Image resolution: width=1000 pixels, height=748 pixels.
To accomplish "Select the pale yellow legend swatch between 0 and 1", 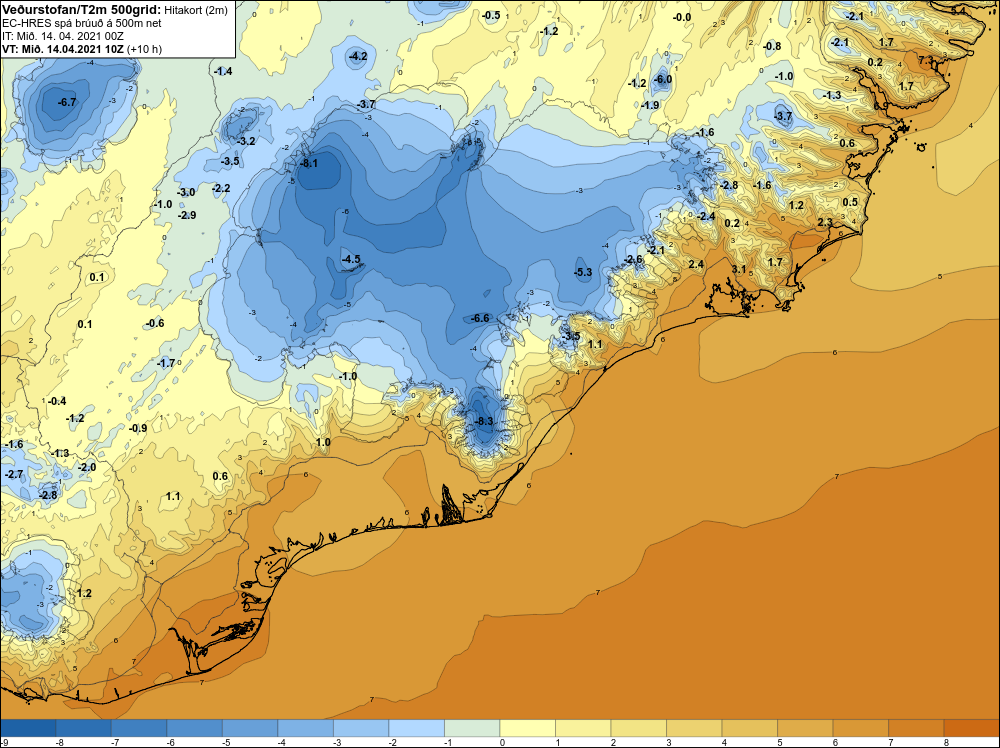I will tap(527, 728).
